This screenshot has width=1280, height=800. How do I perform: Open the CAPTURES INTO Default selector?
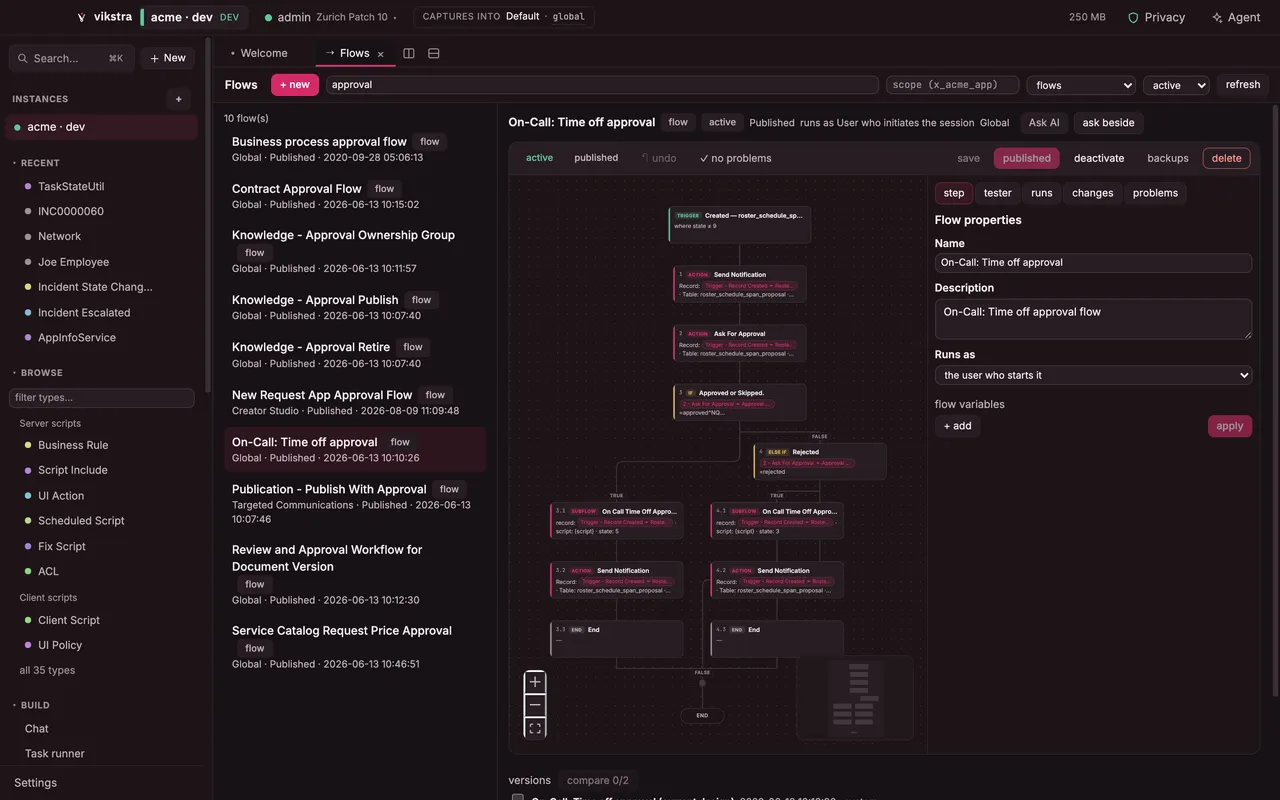tap(504, 17)
